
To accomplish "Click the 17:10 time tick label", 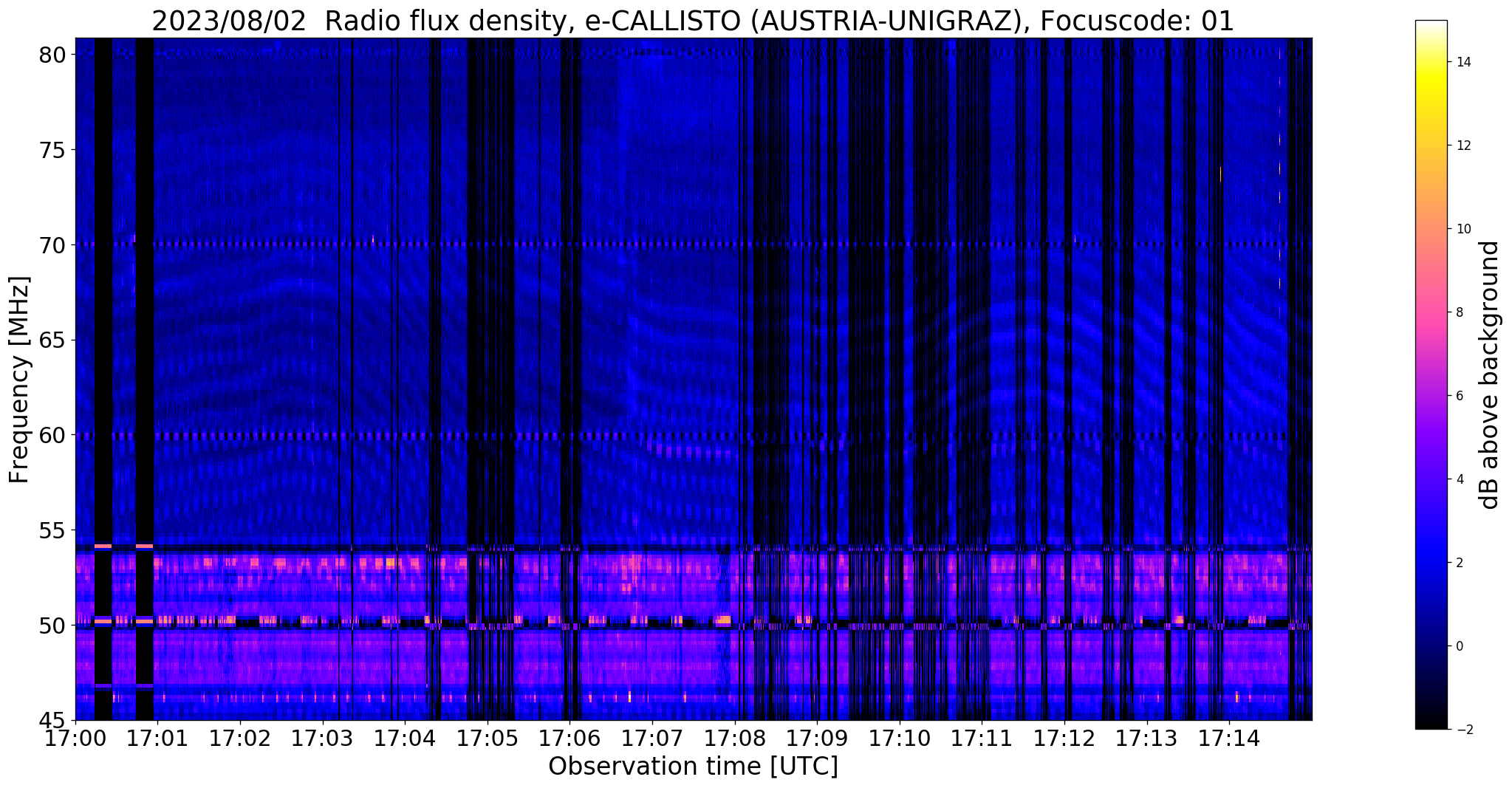I will coord(900,738).
